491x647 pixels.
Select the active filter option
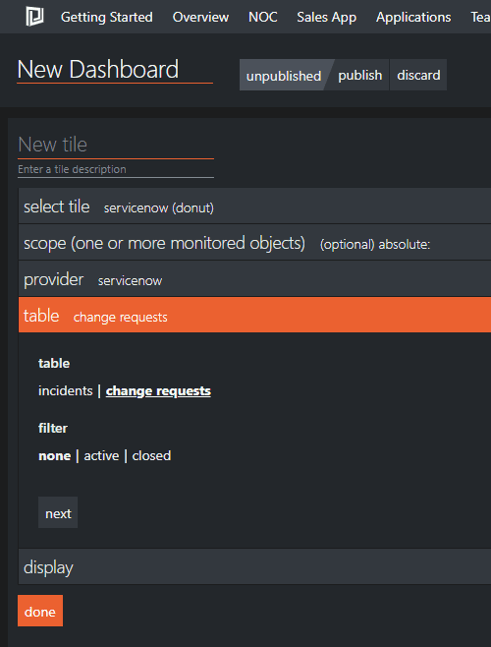click(x=102, y=456)
